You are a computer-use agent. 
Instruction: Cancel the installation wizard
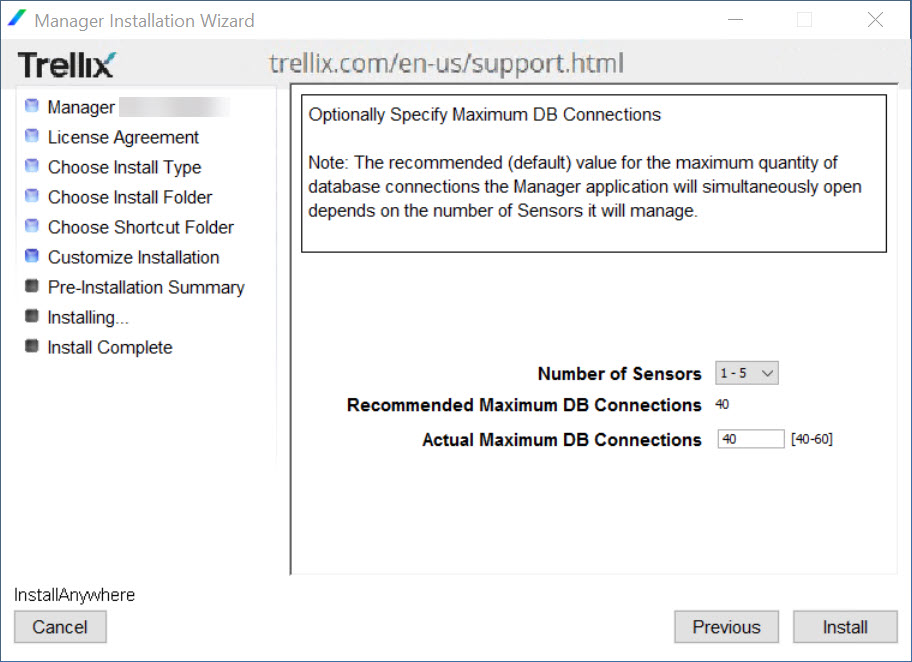coord(60,627)
